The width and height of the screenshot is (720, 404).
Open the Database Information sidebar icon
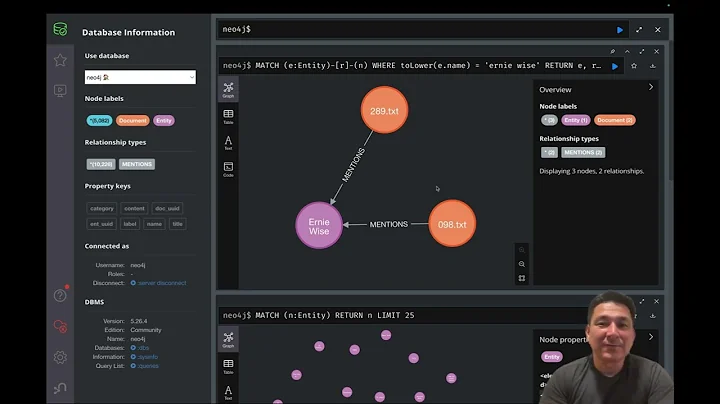point(60,29)
